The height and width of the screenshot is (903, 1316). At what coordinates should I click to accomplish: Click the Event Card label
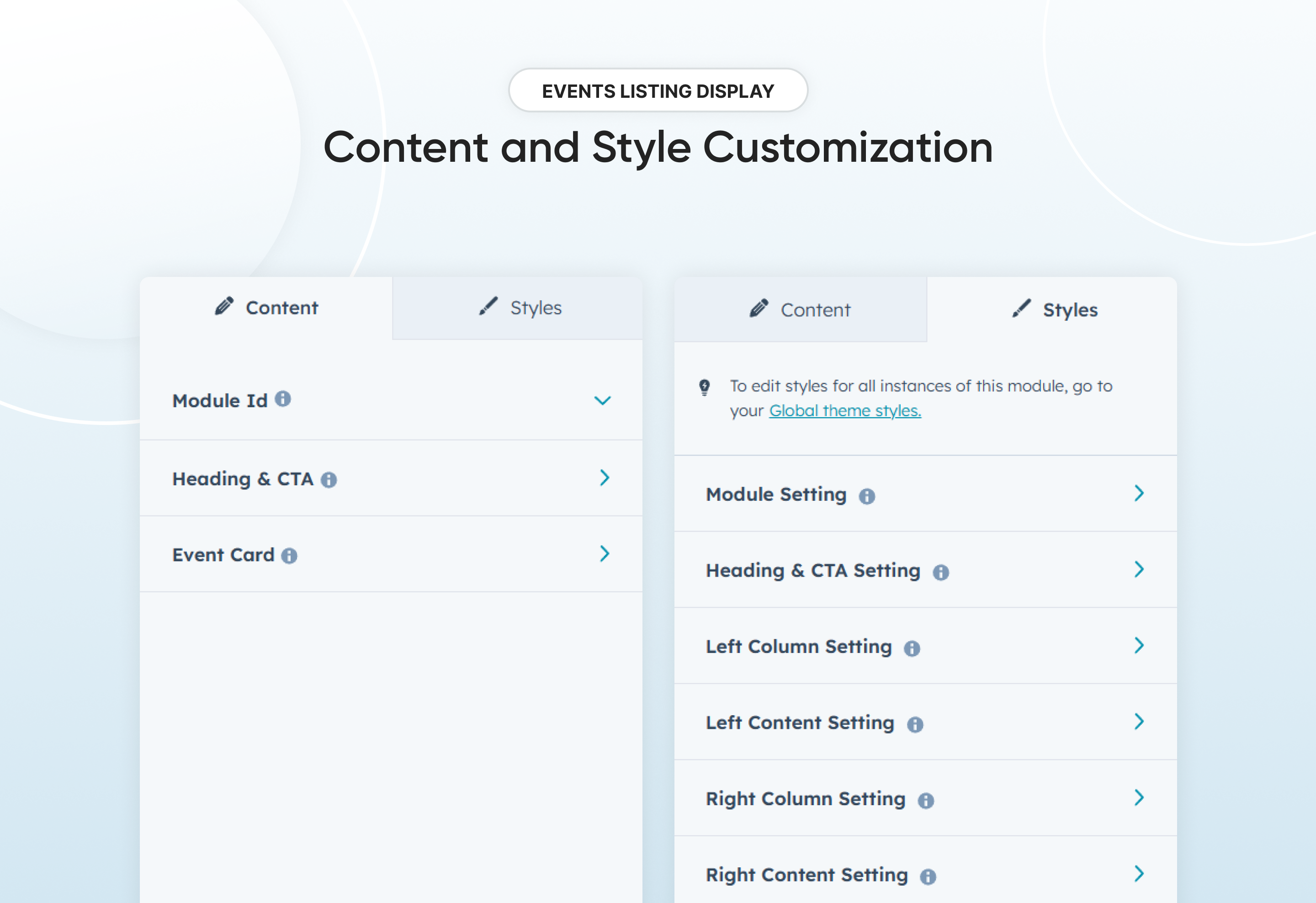point(223,555)
